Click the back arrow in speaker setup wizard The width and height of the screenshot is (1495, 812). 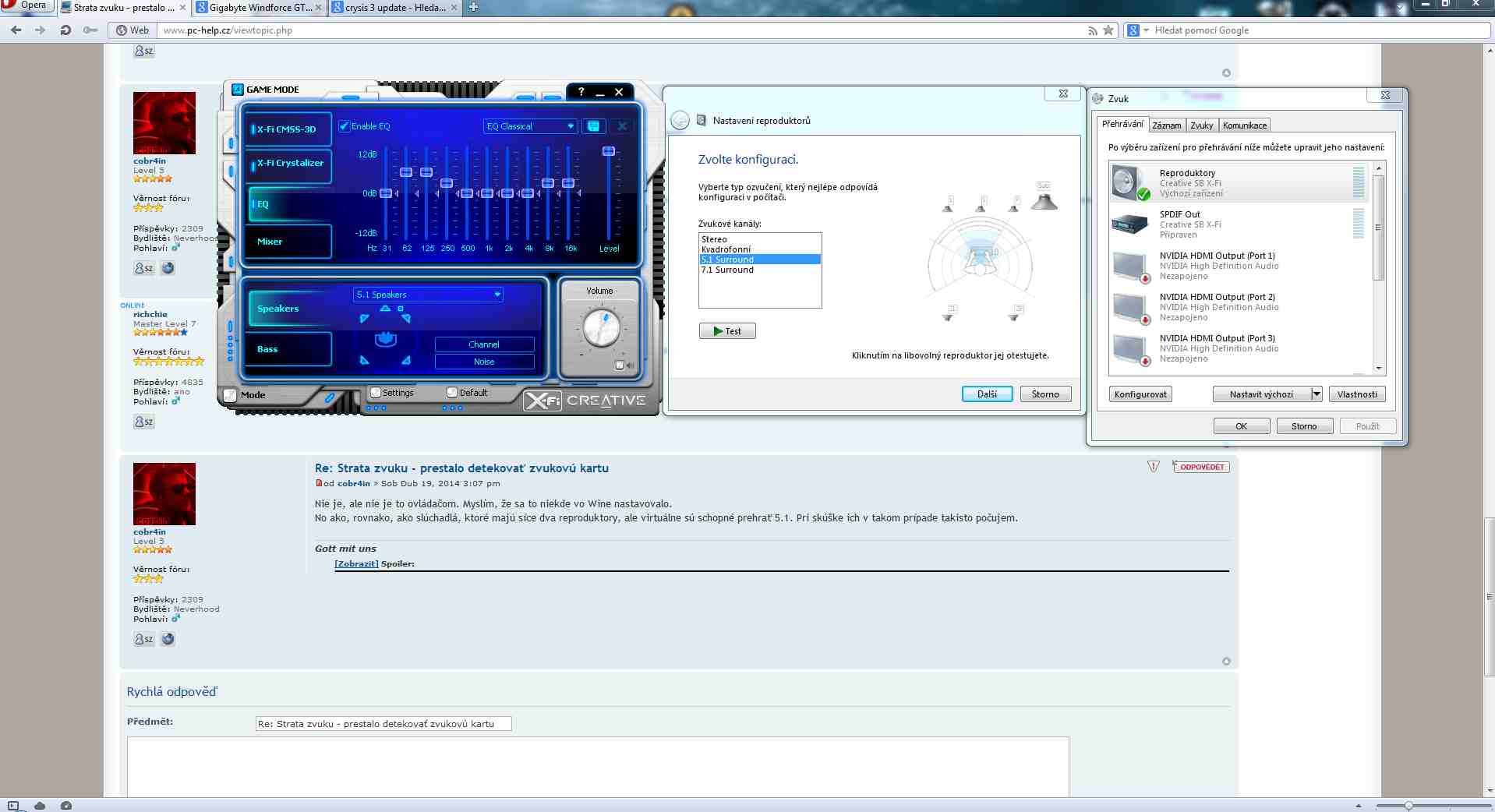[x=680, y=121]
